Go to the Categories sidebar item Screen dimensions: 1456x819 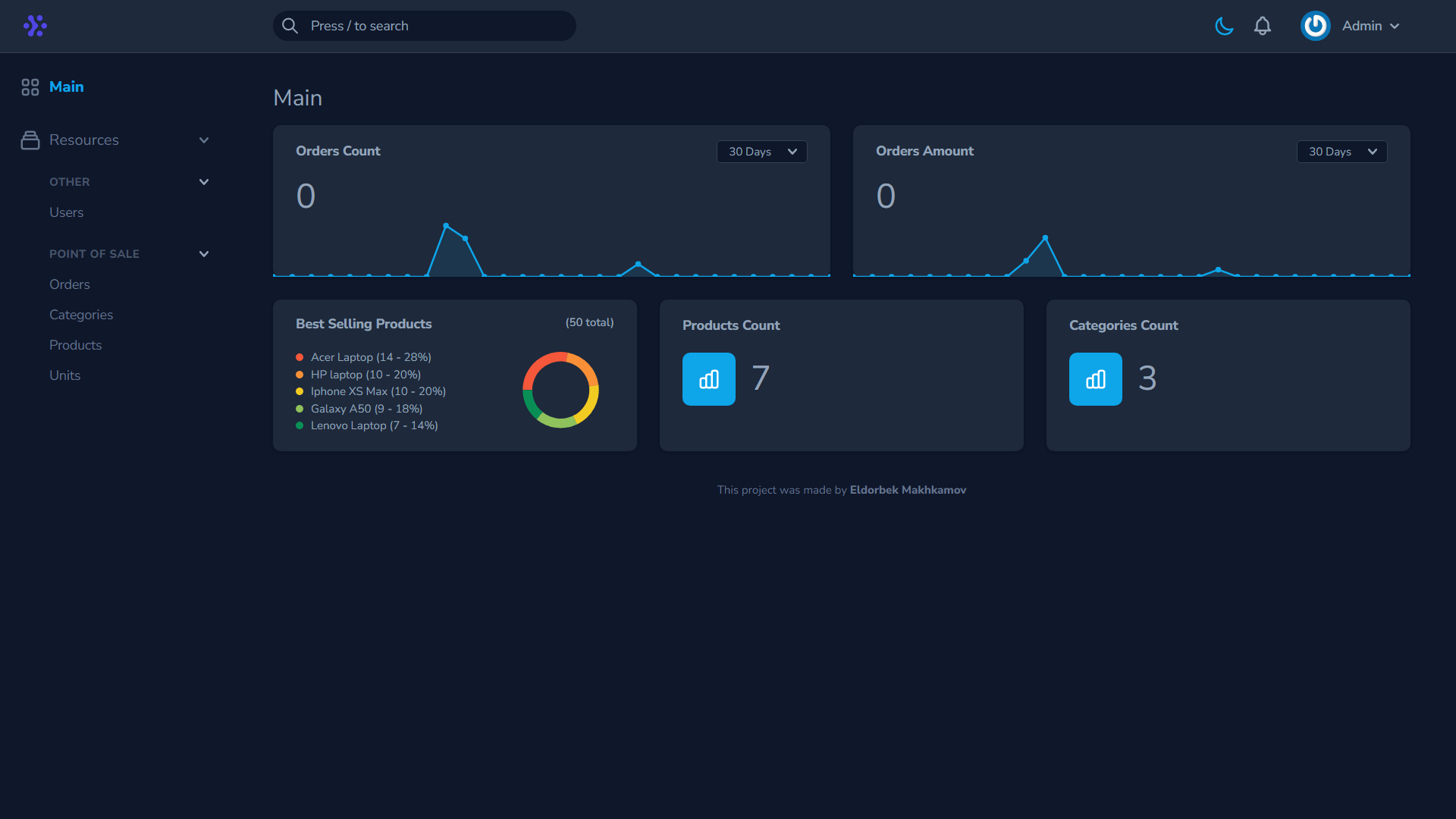(x=81, y=315)
